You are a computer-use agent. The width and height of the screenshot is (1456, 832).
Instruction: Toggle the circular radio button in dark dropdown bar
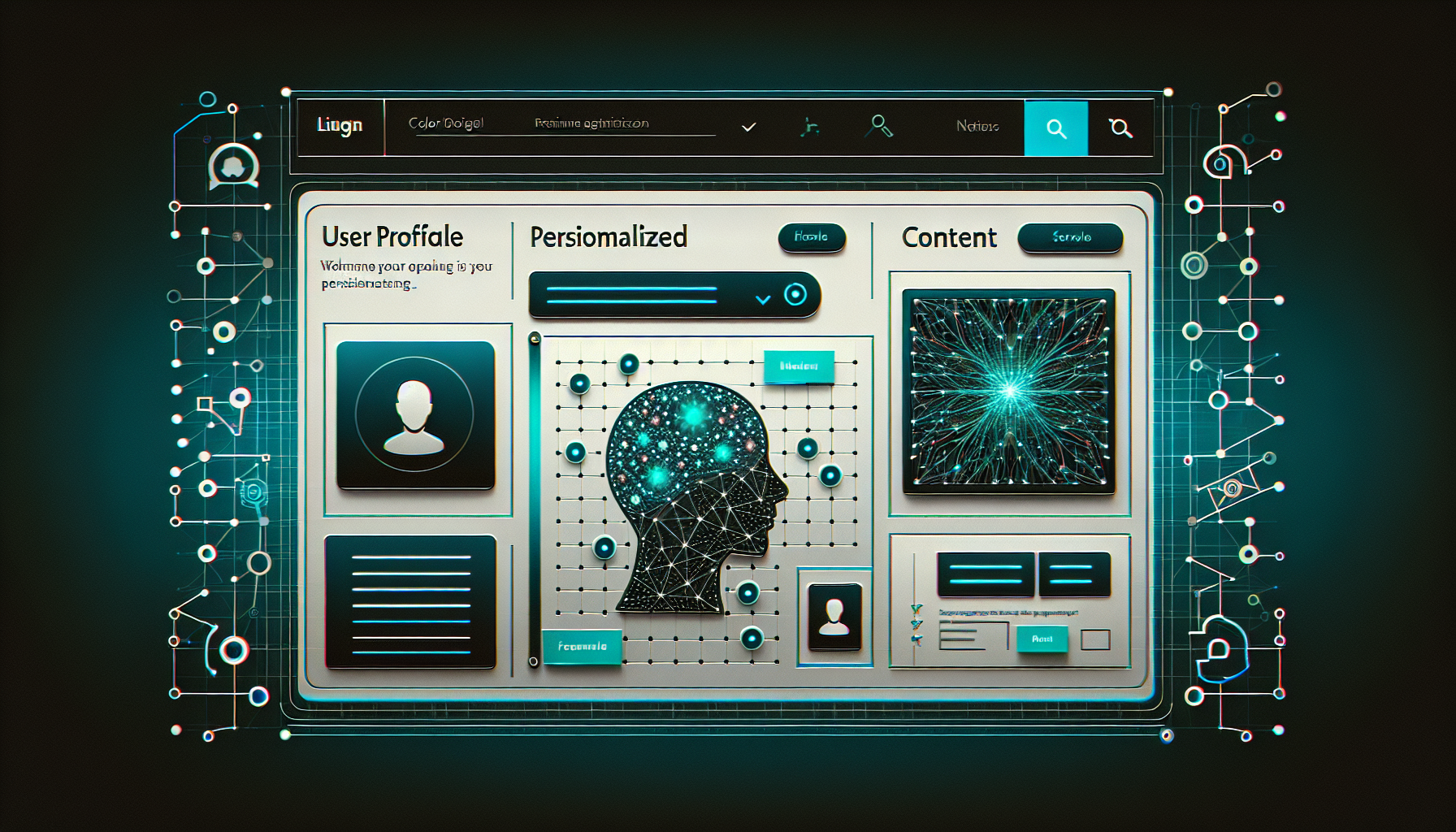(795, 294)
